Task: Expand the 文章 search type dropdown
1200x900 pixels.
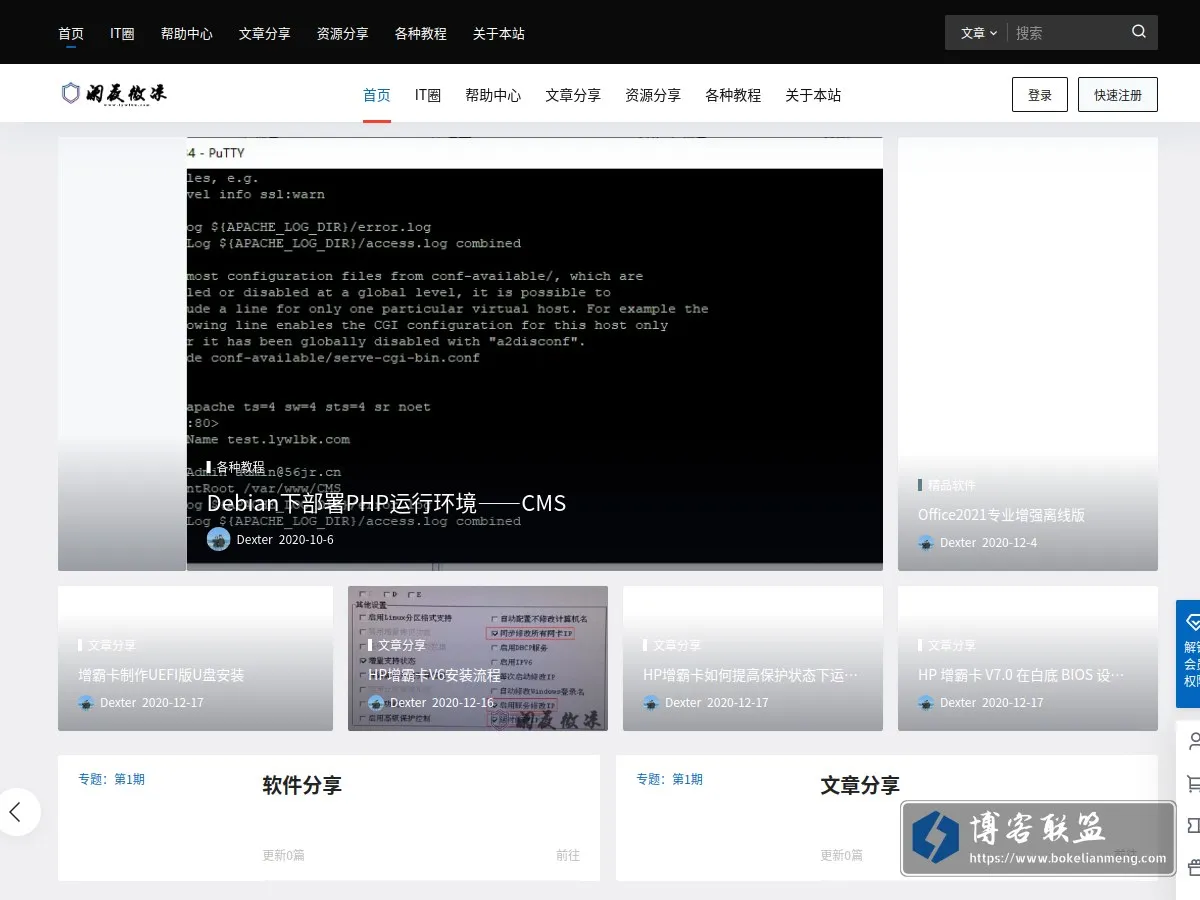Action: coord(978,33)
